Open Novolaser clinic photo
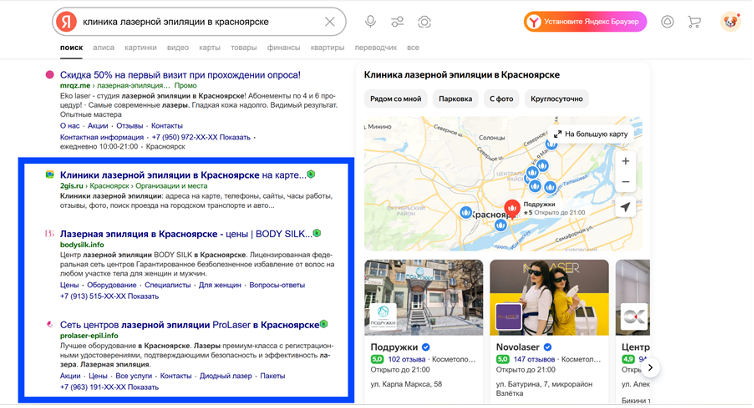Screen dimensions: 754x408 [549, 298]
